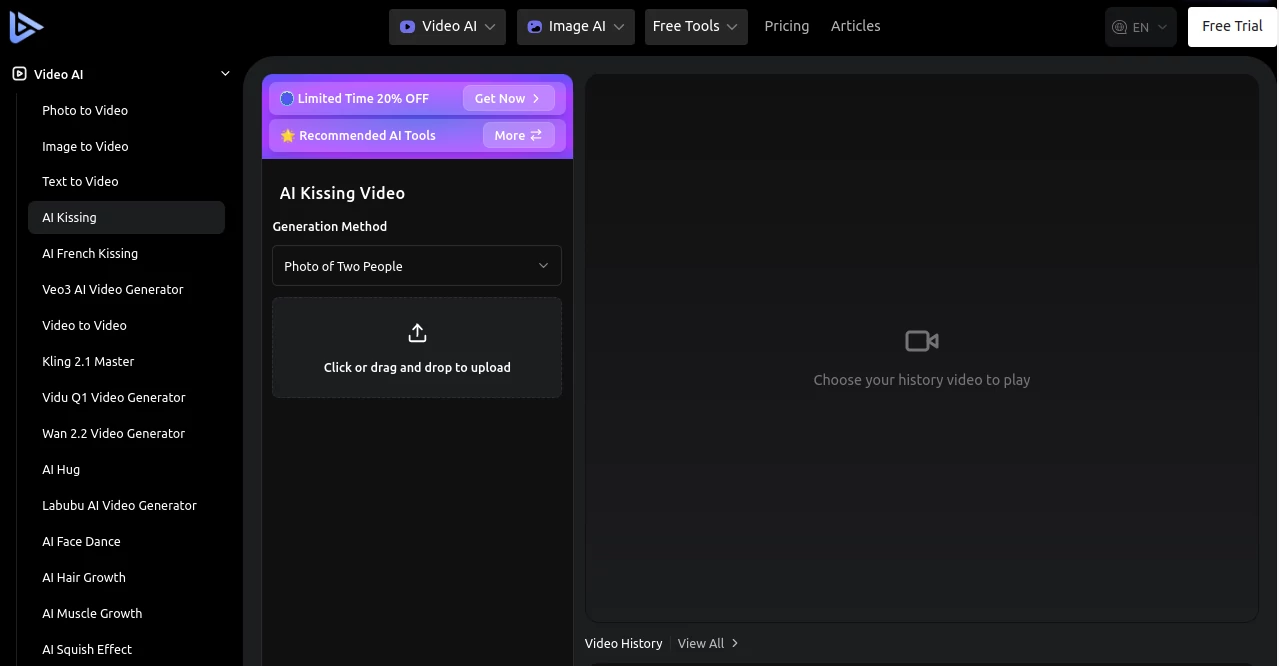Open the Photo of Two People generation method dropdown
Image resolution: width=1279 pixels, height=666 pixels.
[x=417, y=265]
